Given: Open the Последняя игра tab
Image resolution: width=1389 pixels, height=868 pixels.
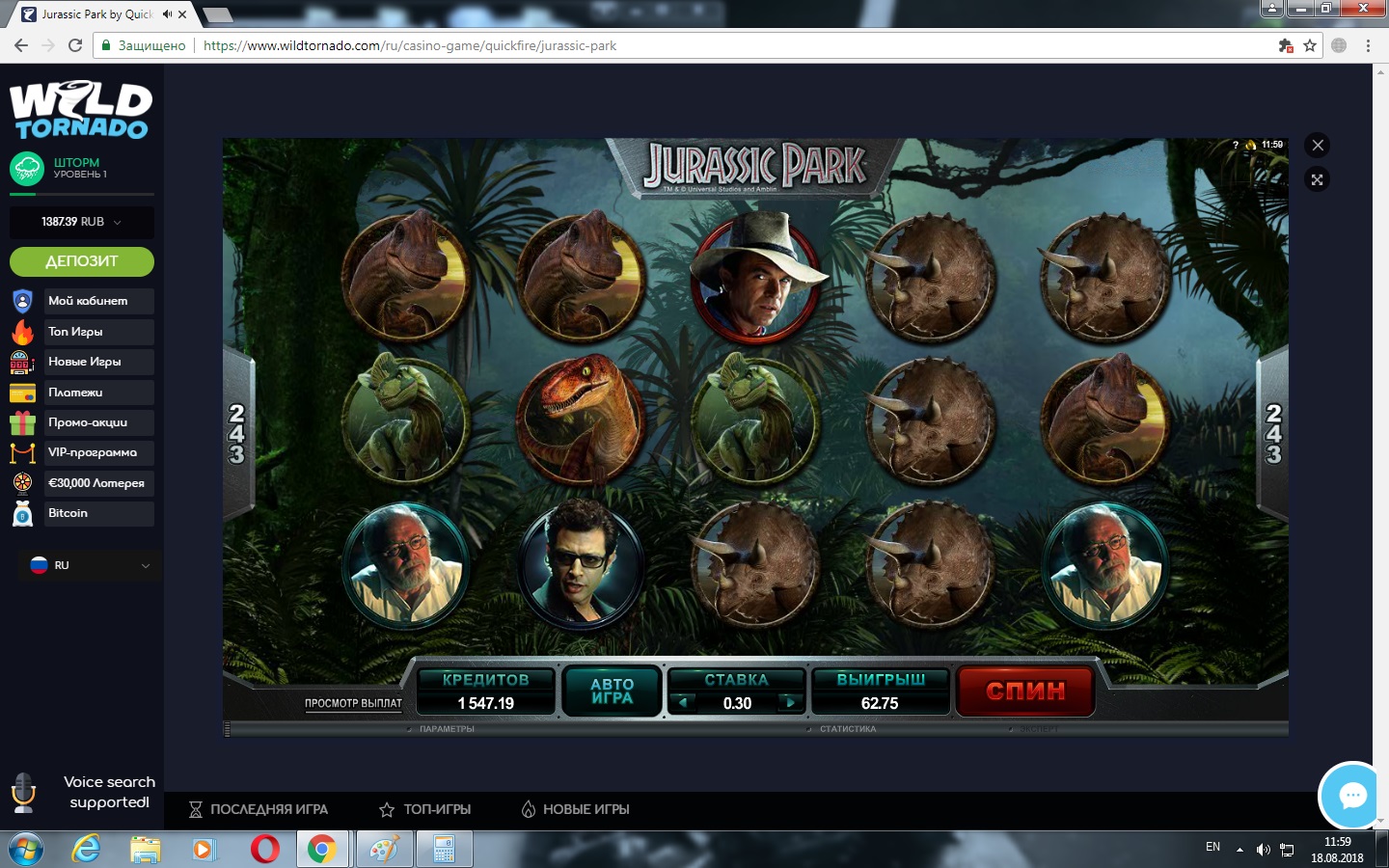Looking at the screenshot, I should click(259, 809).
